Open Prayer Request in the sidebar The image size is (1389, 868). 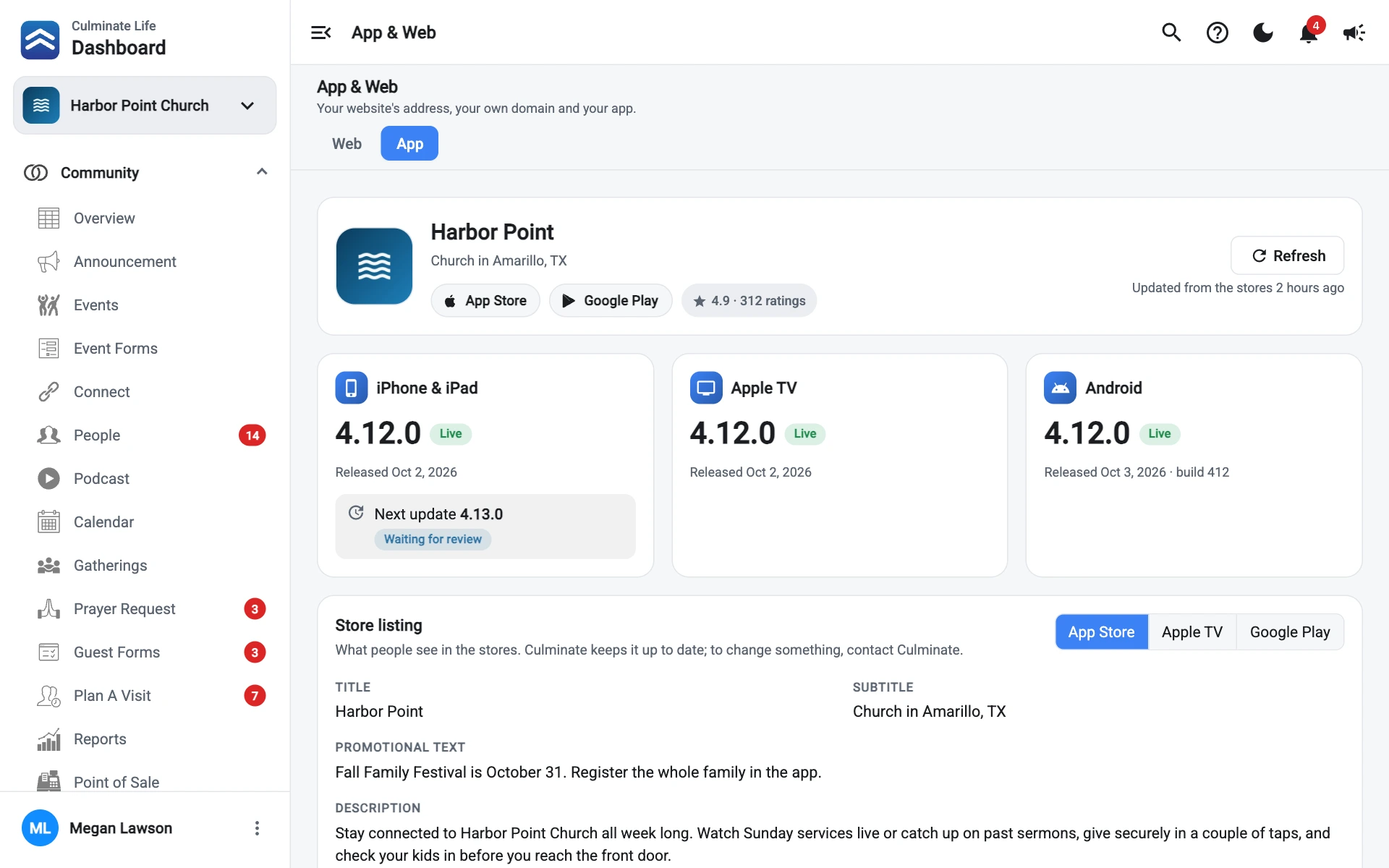coord(145,609)
